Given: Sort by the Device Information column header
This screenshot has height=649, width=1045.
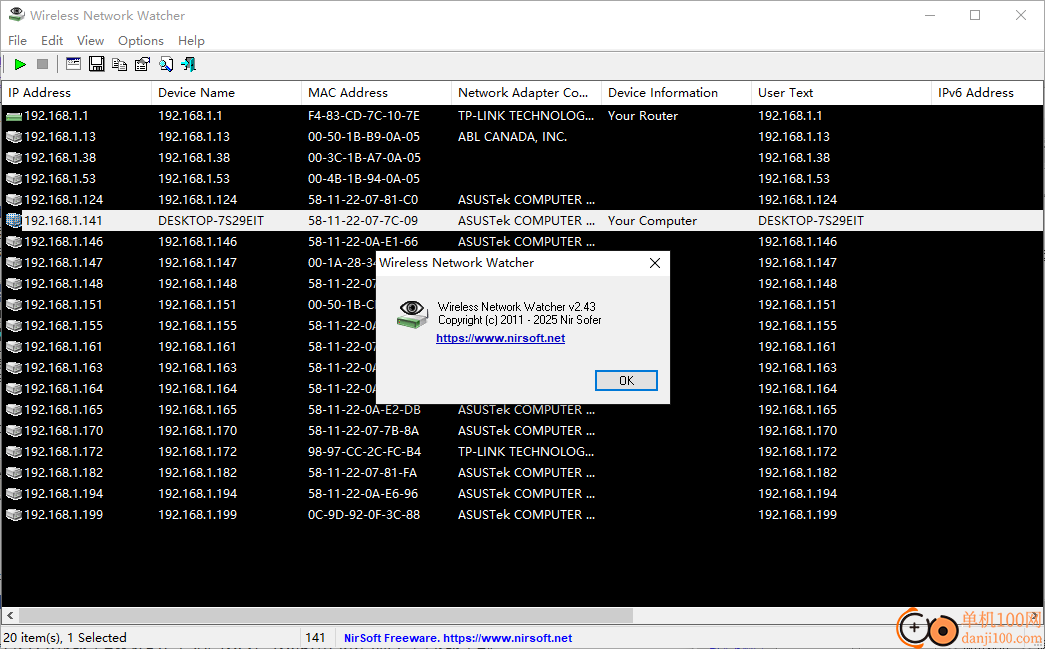Looking at the screenshot, I should coord(676,93).
